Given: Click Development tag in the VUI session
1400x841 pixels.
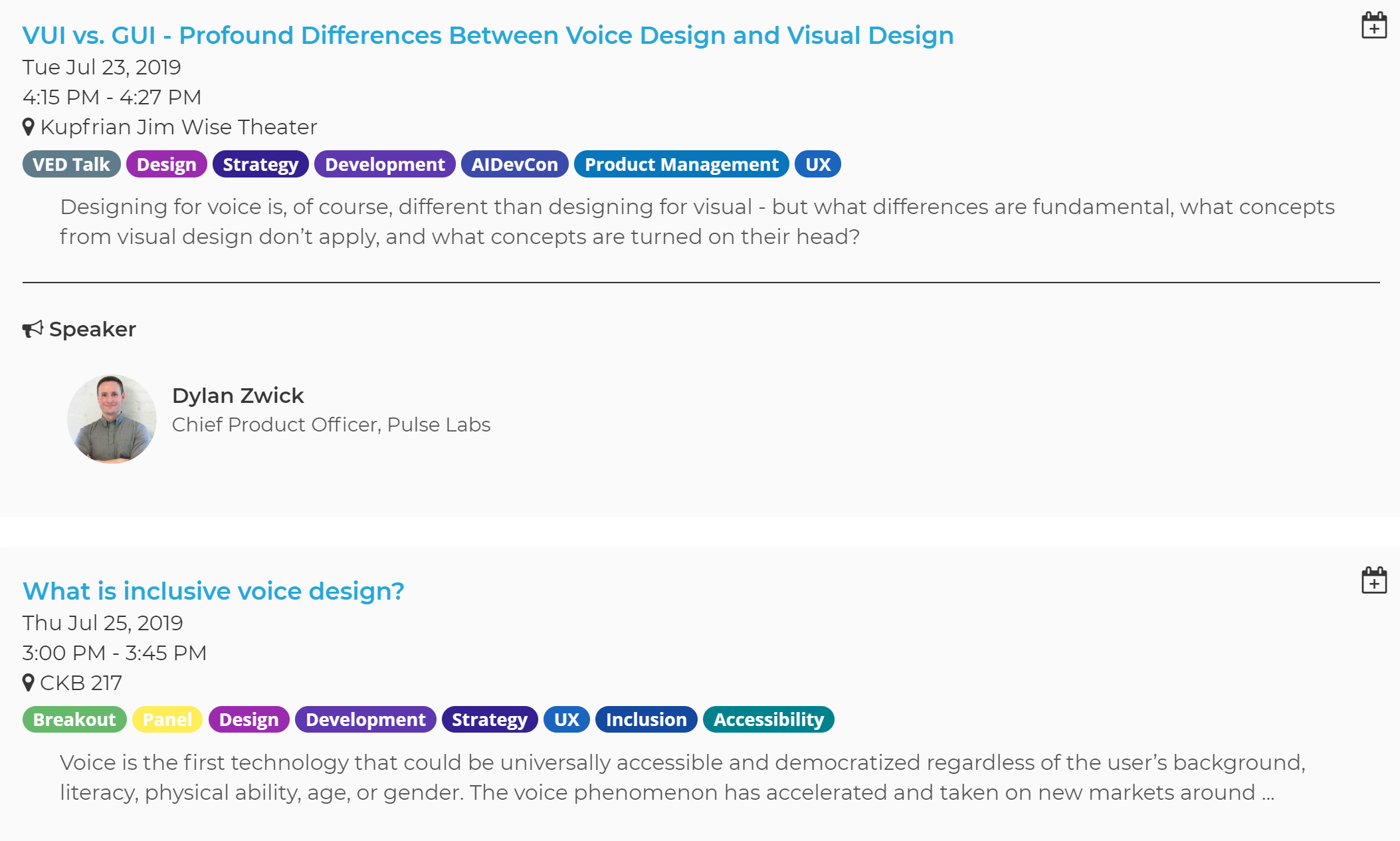Looking at the screenshot, I should 385,164.
